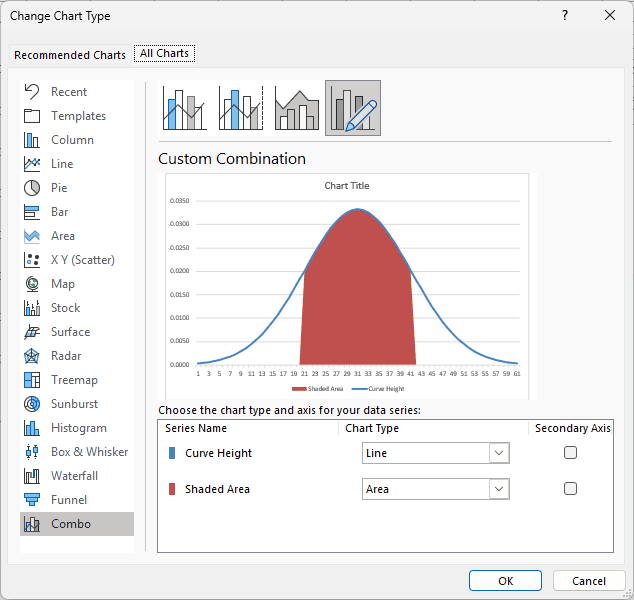
Task: Click the blue Curve Height series swatch
Action: tap(172, 453)
